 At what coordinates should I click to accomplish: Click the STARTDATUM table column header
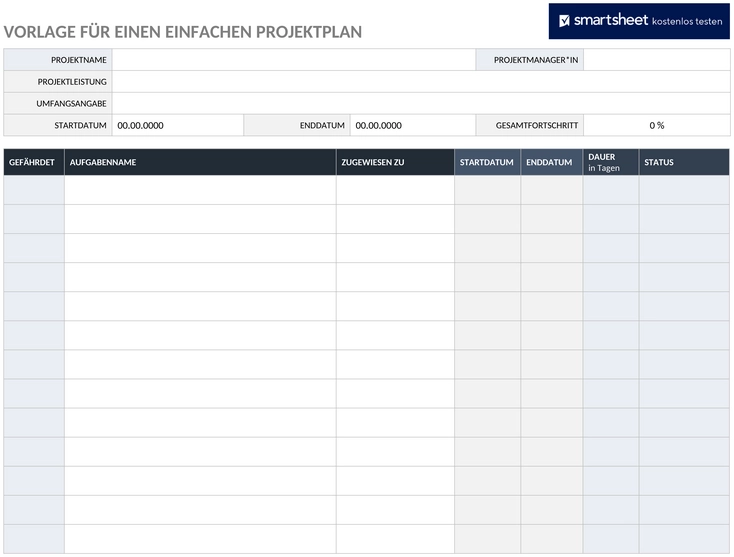(487, 162)
